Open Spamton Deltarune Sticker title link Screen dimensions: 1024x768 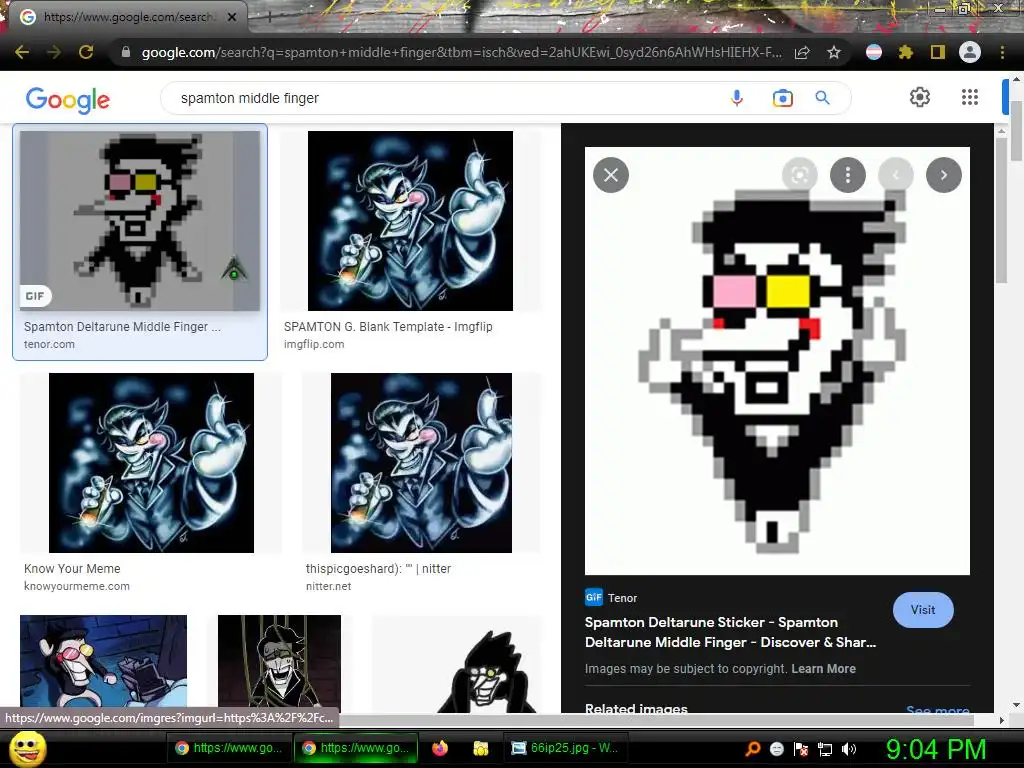(x=730, y=632)
